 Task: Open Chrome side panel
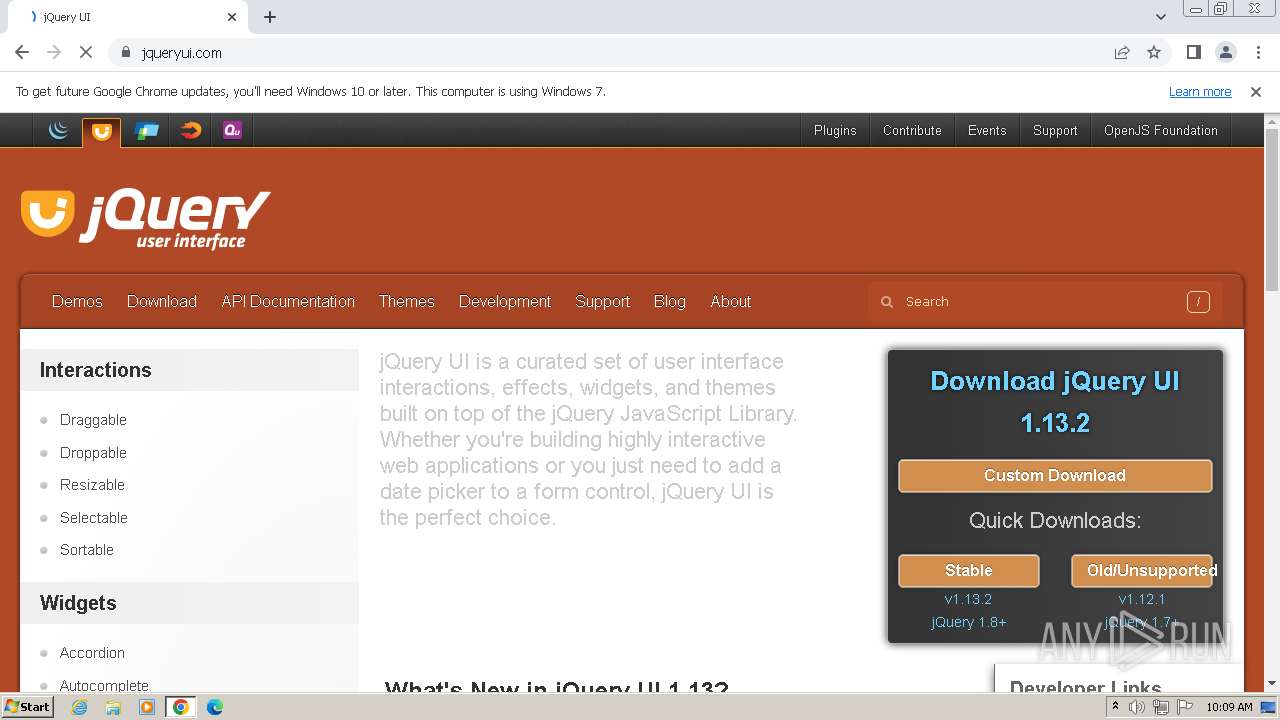click(1193, 52)
